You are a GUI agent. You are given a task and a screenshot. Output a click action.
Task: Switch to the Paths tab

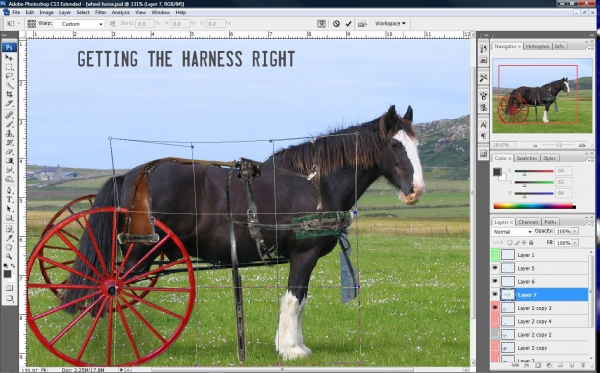point(550,222)
